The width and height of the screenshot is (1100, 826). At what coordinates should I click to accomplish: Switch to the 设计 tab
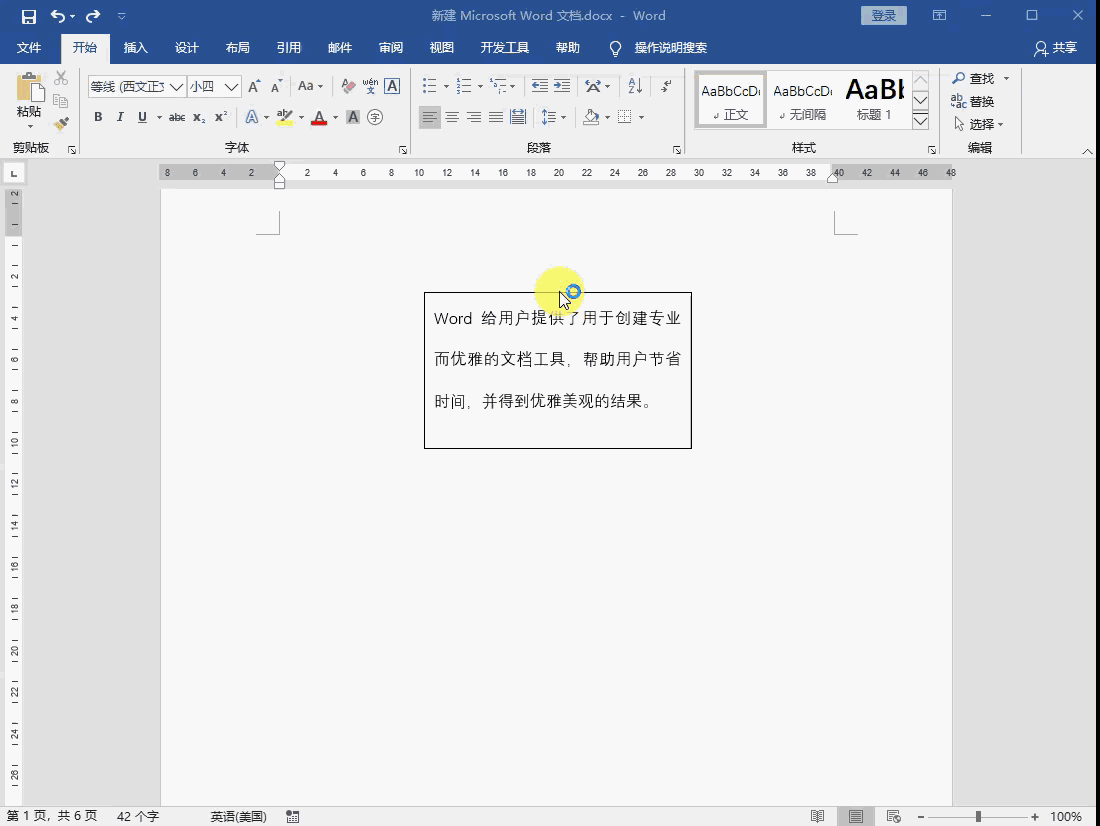pos(187,48)
